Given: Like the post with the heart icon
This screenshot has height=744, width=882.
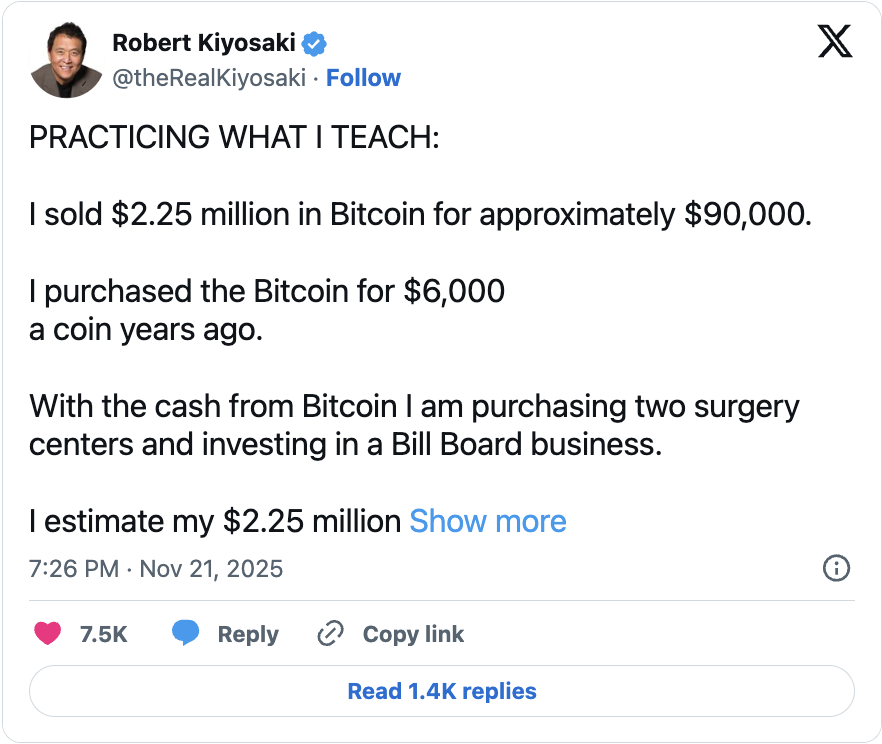Looking at the screenshot, I should coord(47,633).
